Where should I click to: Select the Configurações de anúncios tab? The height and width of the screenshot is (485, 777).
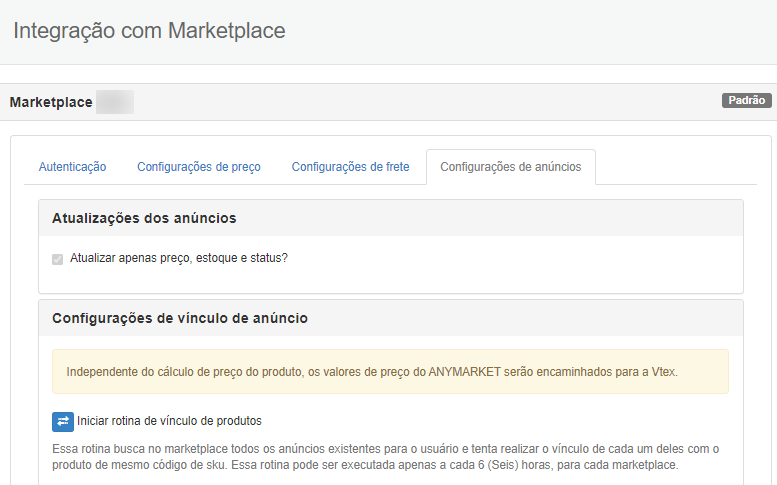click(x=510, y=167)
